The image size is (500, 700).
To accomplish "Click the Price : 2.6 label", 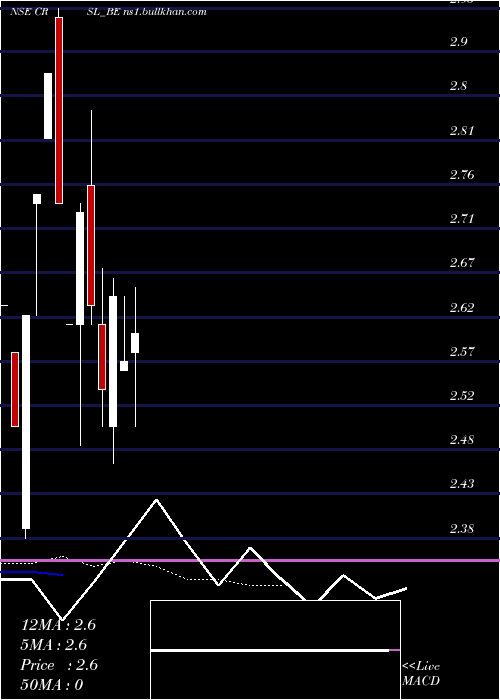I will coord(59,665).
